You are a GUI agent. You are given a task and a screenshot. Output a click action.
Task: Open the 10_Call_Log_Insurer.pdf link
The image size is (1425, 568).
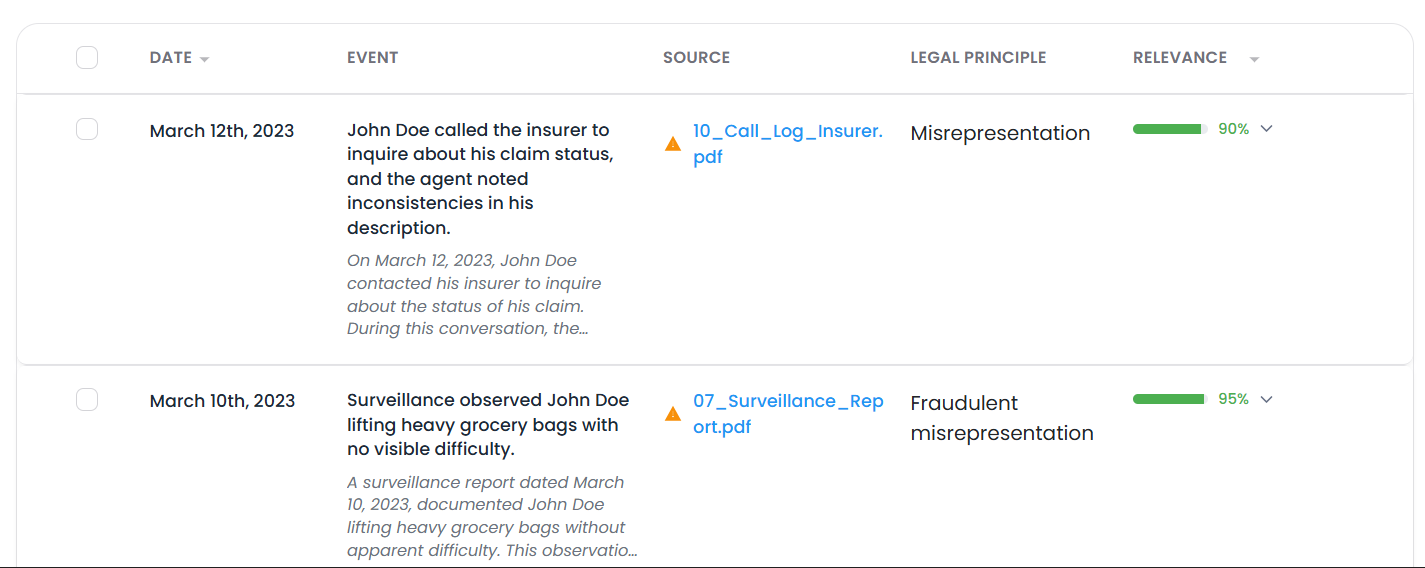tap(787, 144)
